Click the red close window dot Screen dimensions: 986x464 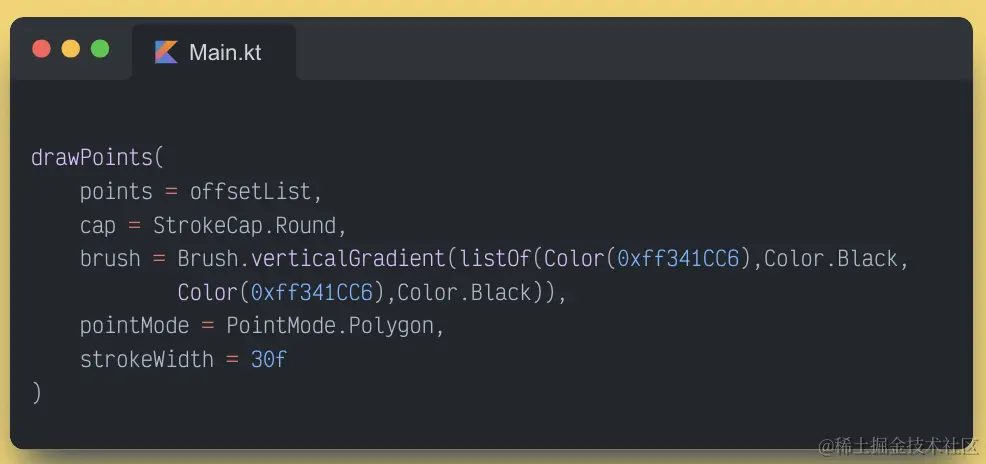click(x=42, y=49)
